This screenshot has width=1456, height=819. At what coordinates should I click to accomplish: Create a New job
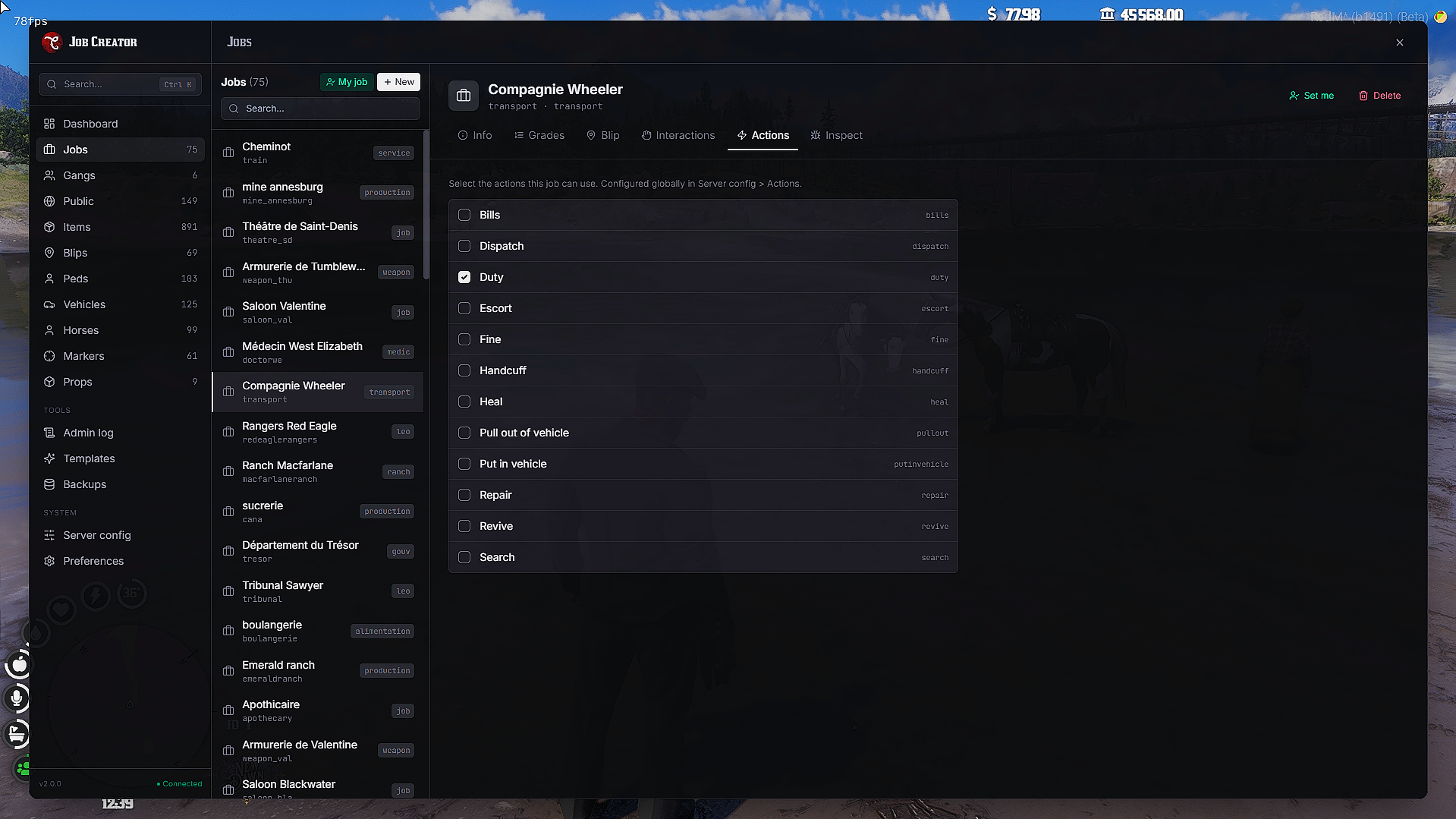pyautogui.click(x=398, y=82)
